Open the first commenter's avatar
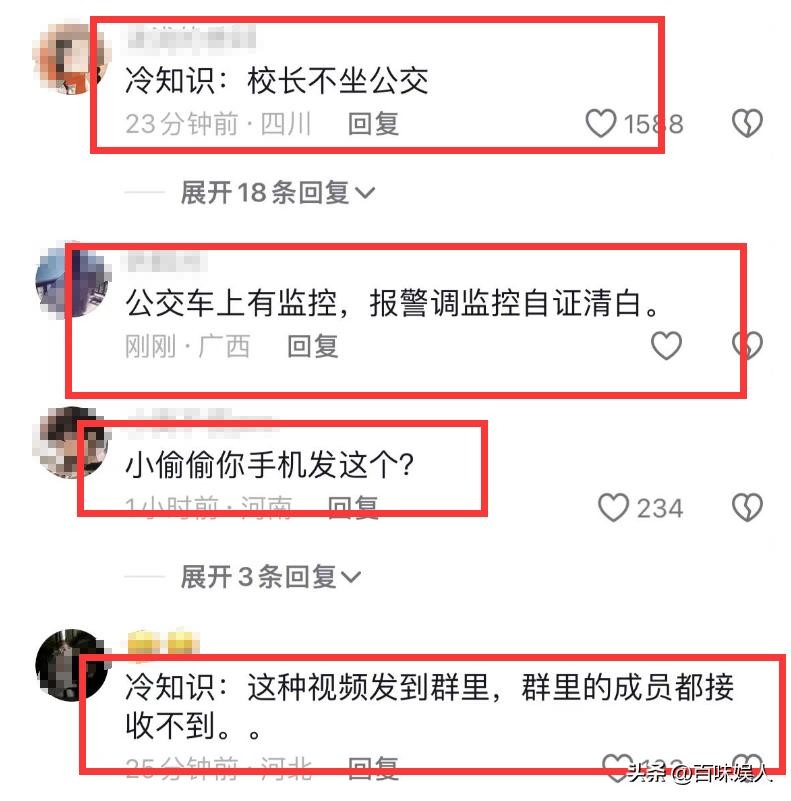 71,59
